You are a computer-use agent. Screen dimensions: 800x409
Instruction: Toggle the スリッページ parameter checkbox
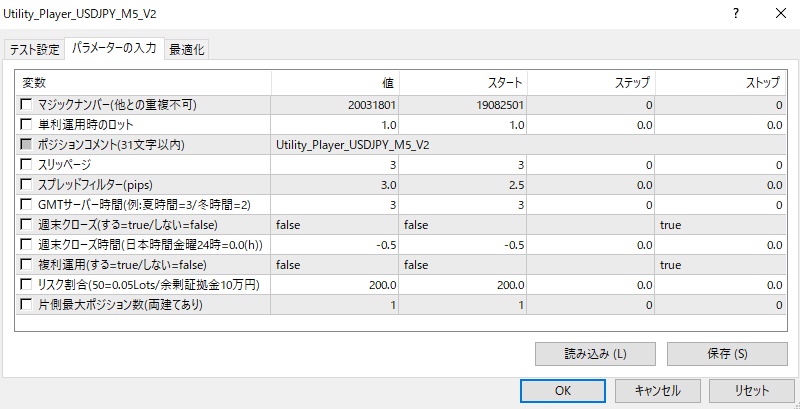pyautogui.click(x=26, y=164)
